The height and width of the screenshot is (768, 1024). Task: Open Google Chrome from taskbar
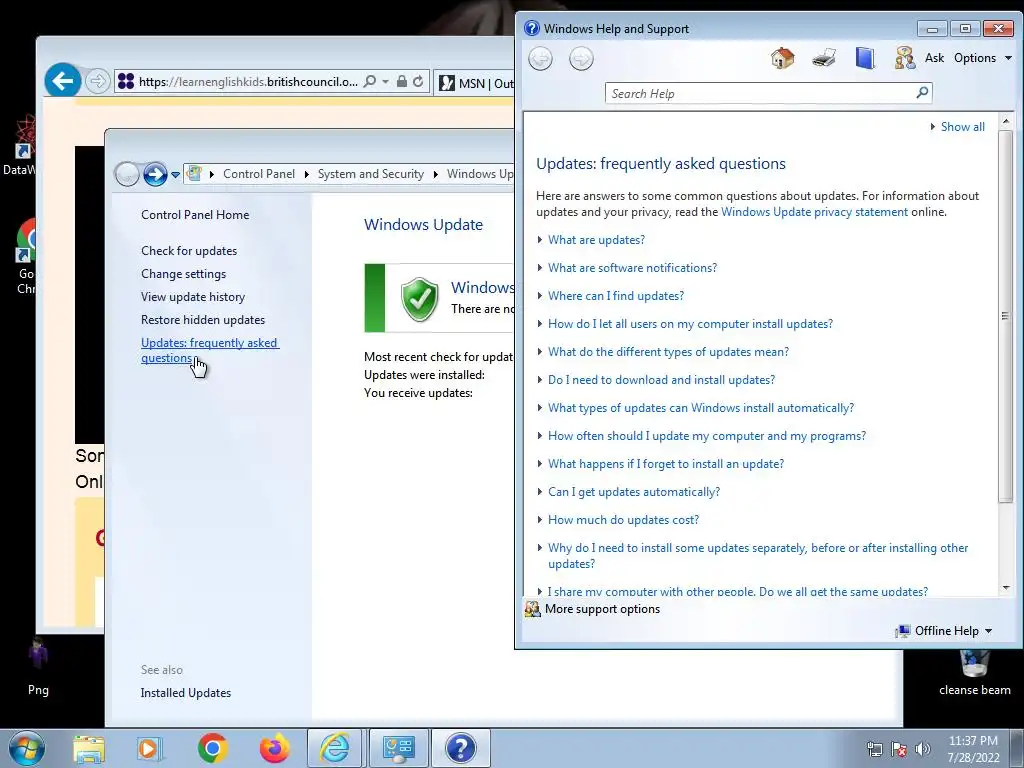click(212, 748)
